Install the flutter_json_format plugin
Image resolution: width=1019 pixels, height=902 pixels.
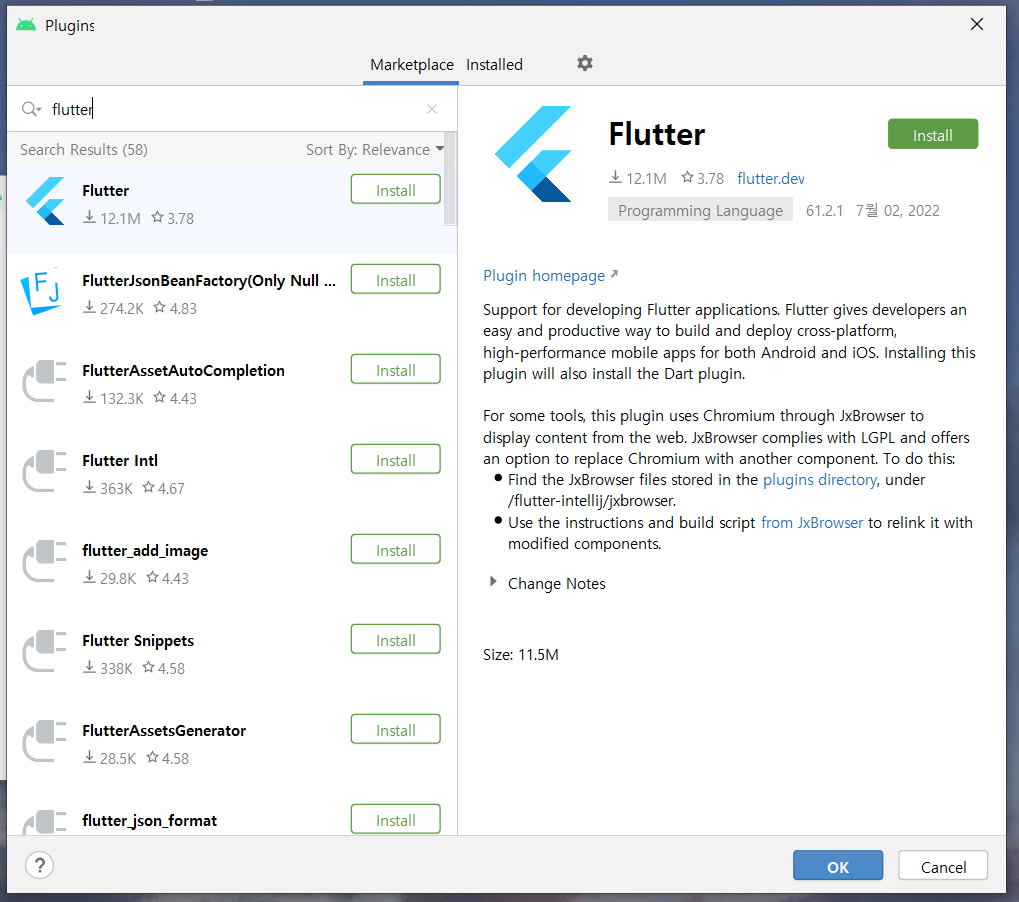pos(396,819)
